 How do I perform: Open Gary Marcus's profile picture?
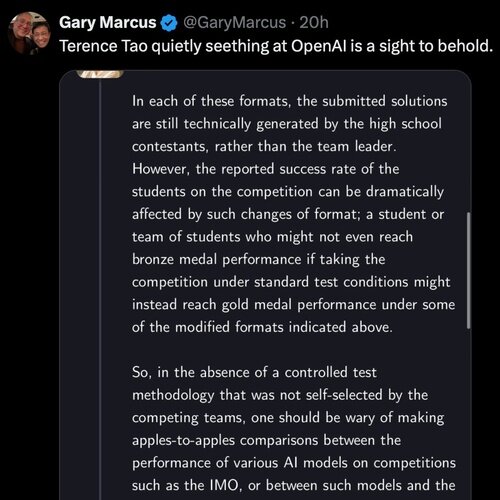(x=29, y=33)
